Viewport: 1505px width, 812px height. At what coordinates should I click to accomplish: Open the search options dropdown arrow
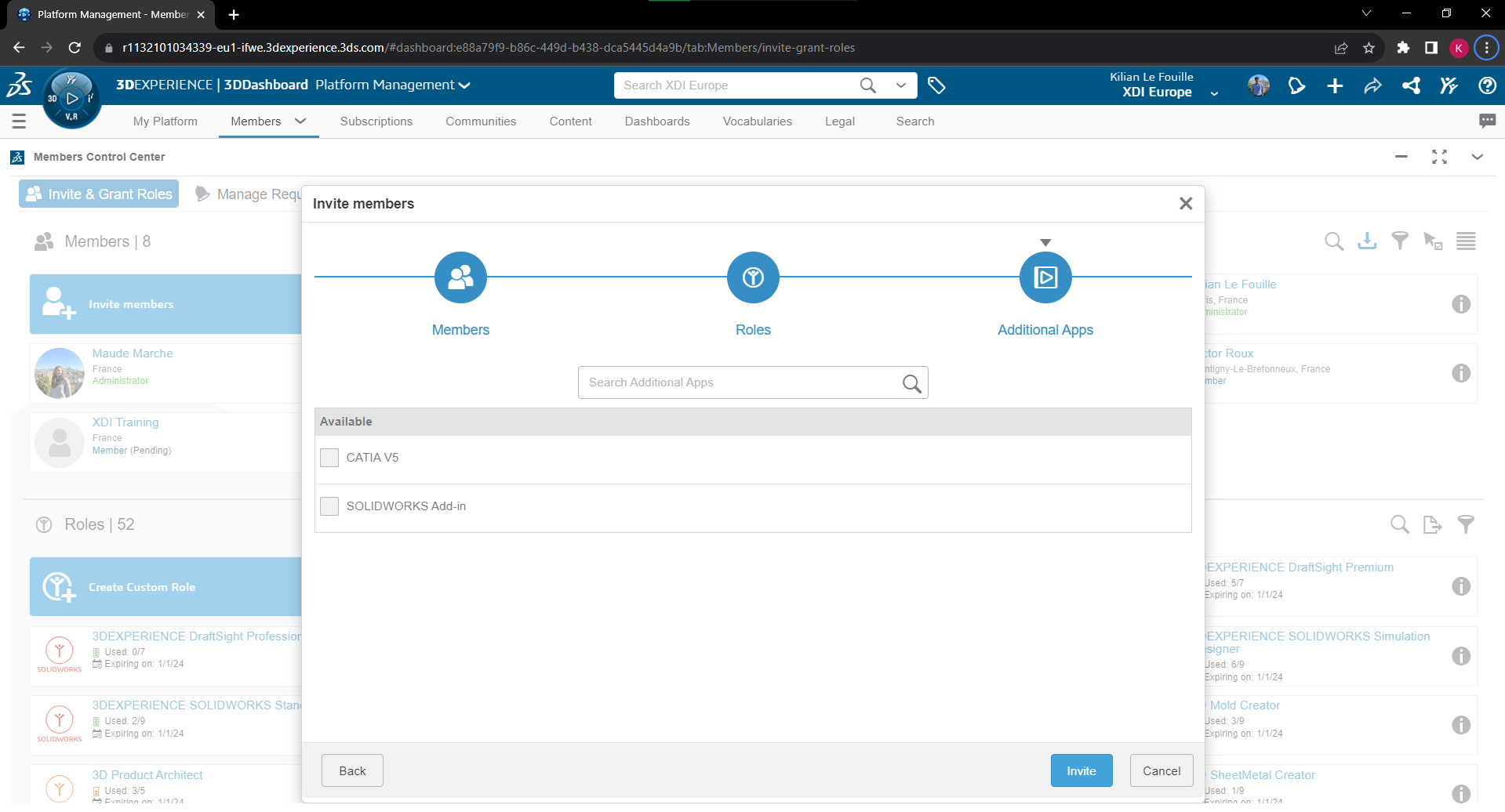tap(901, 85)
